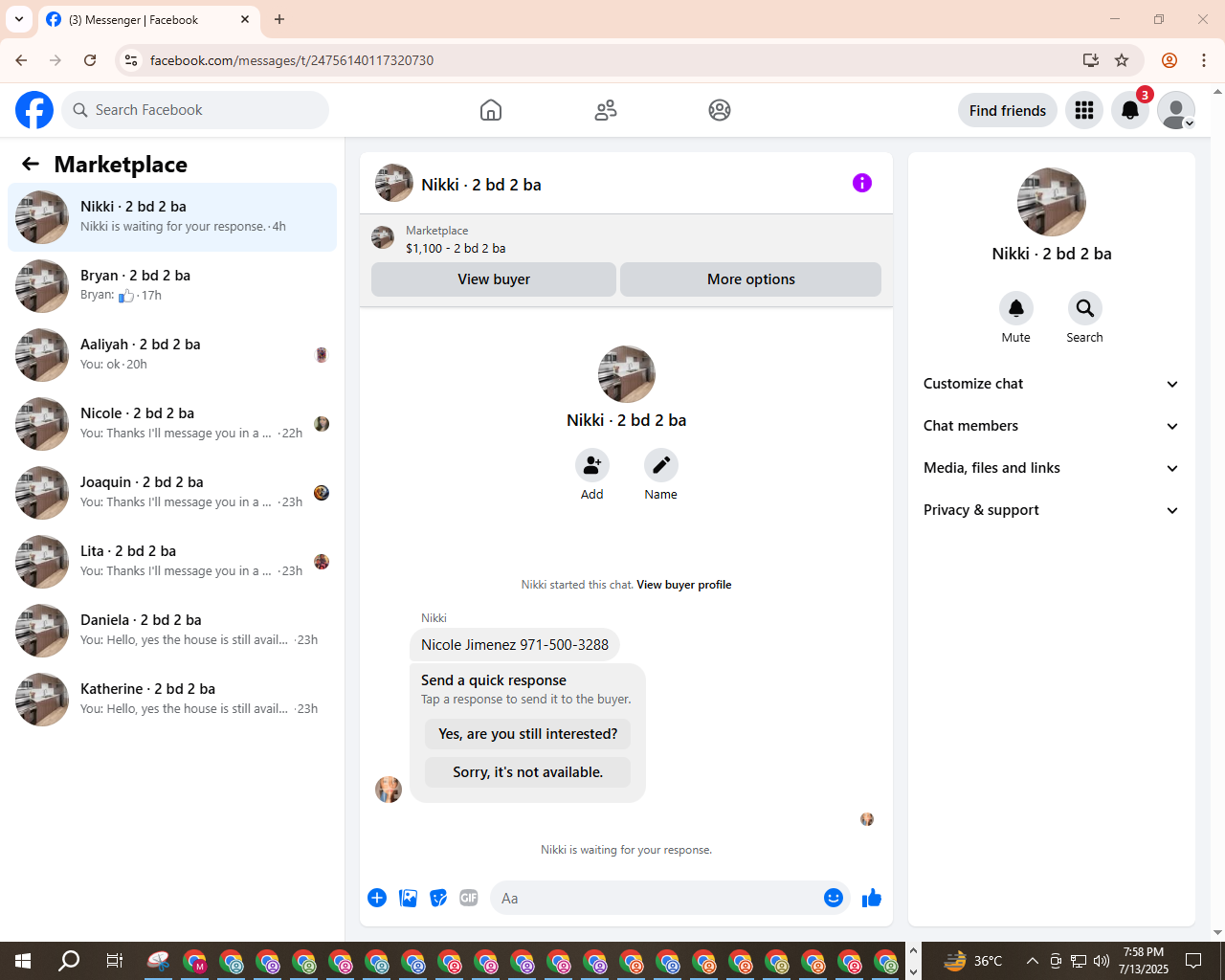Open Bryan conversation in chat list
Screen dimensions: 1225x980
point(172,286)
